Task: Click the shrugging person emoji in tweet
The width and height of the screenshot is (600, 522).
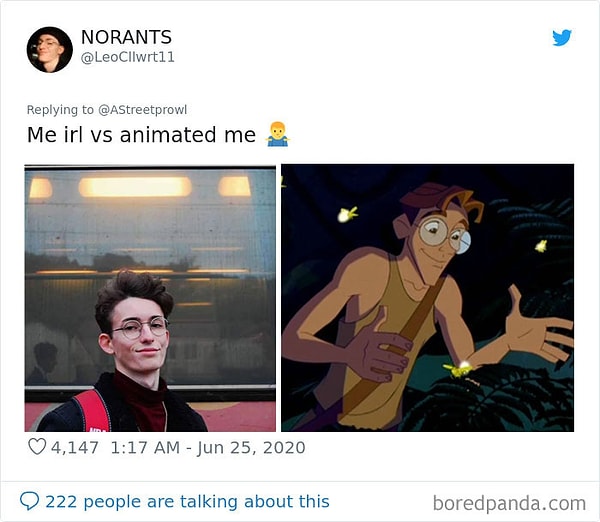Action: [x=277, y=135]
